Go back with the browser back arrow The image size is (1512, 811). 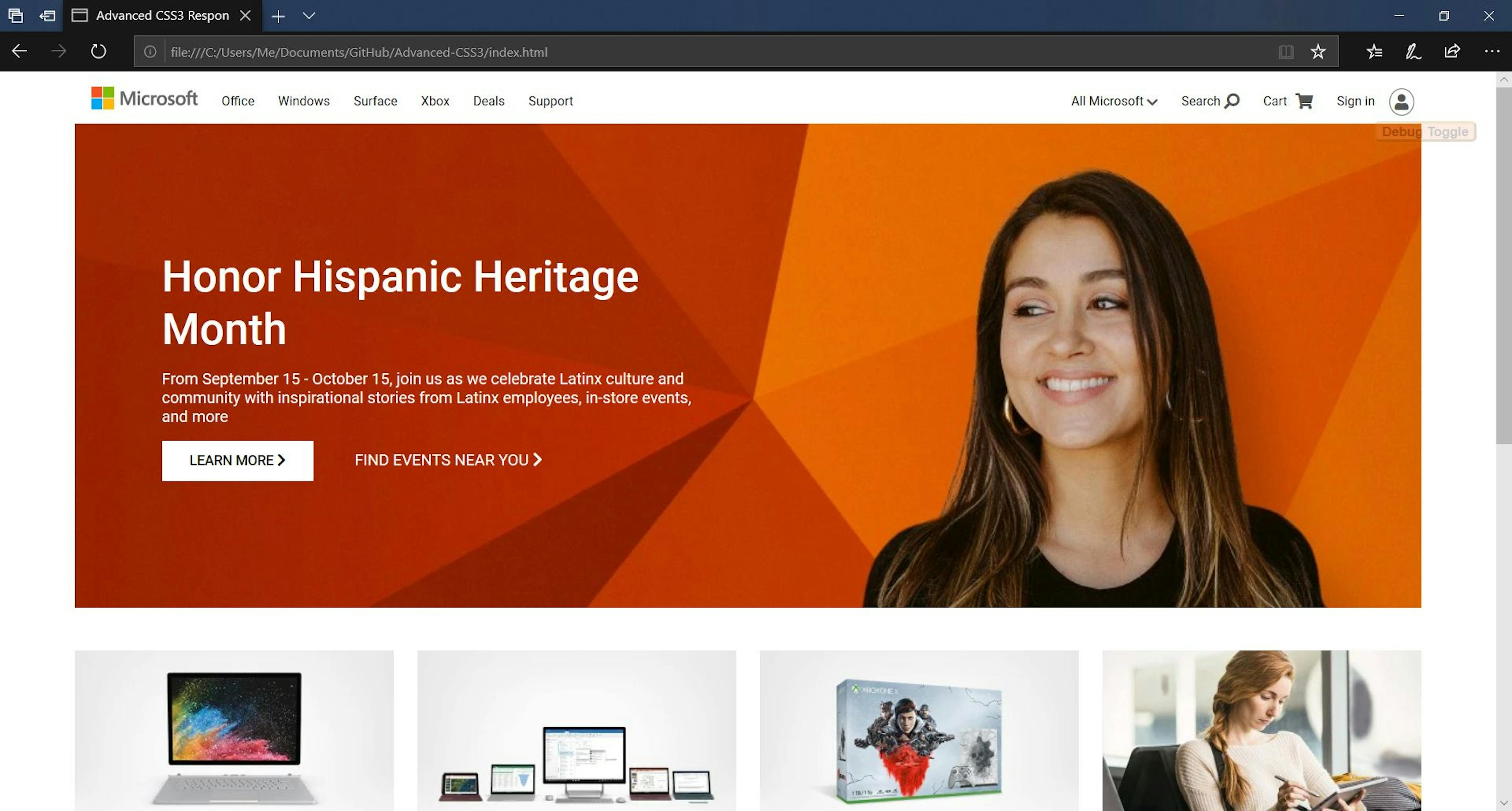(x=19, y=52)
